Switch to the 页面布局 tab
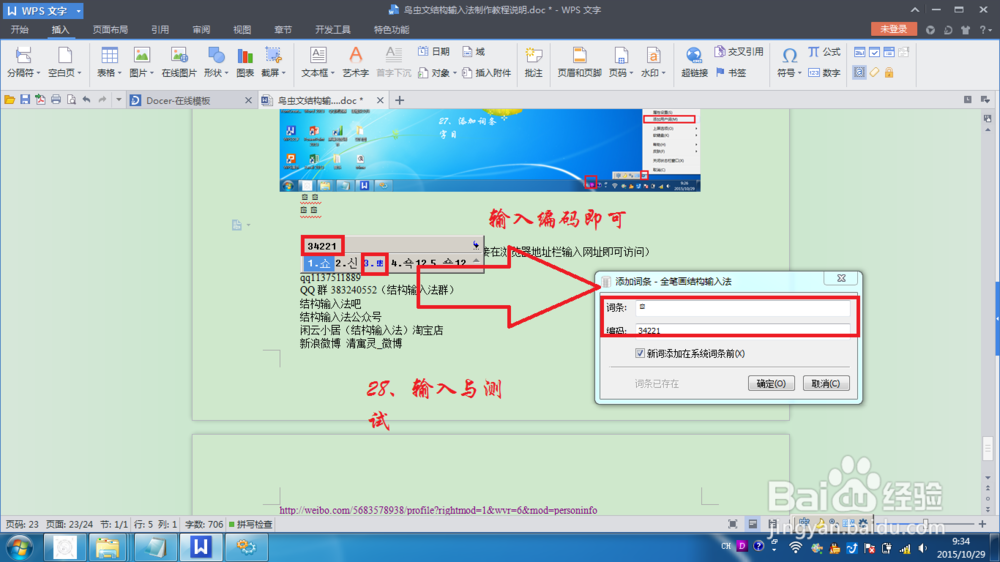Screen dimensions: 1000x562 point(110,29)
